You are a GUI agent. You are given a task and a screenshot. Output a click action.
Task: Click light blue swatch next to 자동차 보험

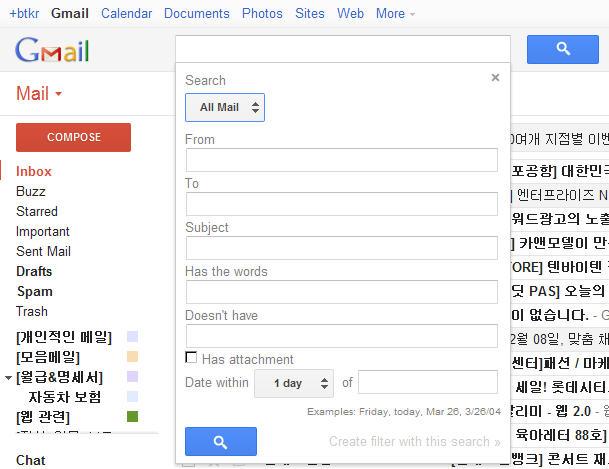click(132, 396)
